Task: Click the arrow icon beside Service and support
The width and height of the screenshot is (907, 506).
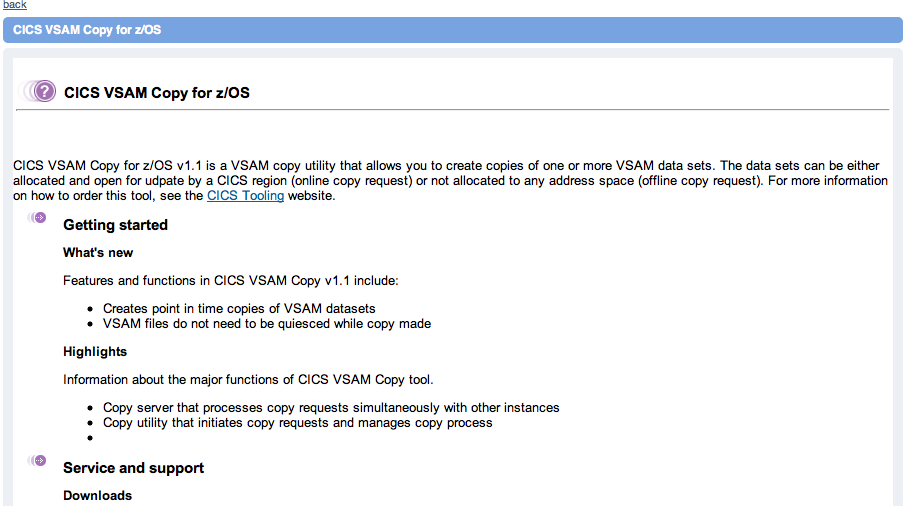Action: [37, 460]
